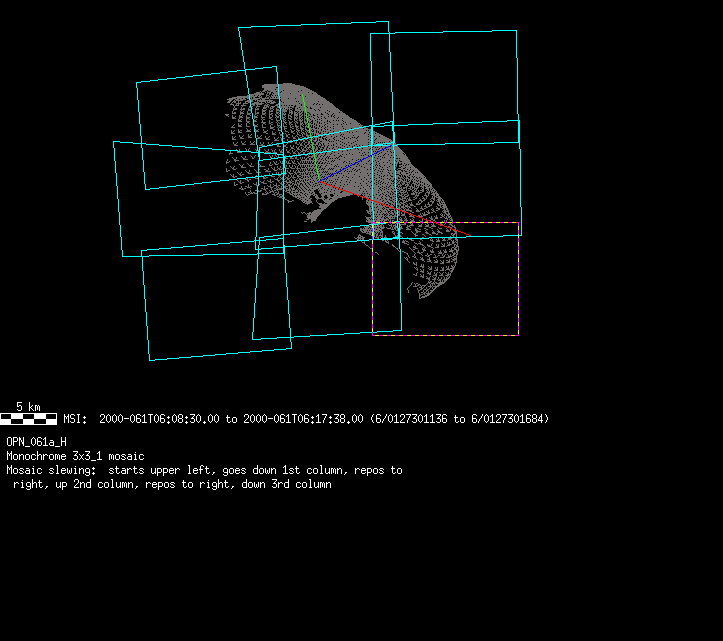Click the blue axis line
This screenshot has height=641, width=723.
coord(356,162)
